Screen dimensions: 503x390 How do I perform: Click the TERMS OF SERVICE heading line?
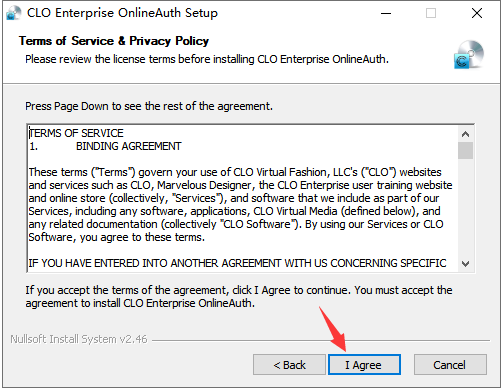click(76, 133)
